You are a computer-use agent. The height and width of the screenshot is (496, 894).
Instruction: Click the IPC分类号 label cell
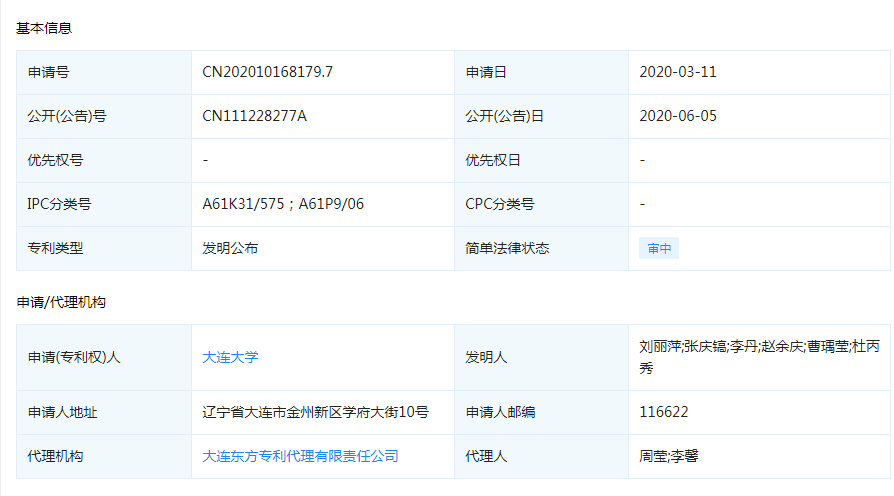point(59,204)
